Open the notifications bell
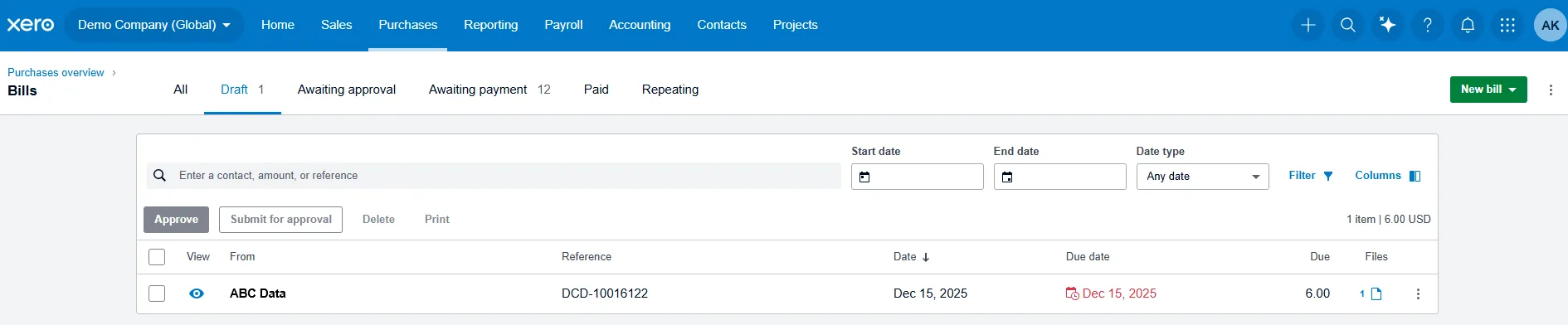This screenshot has height=325, width=1568. point(1468,25)
